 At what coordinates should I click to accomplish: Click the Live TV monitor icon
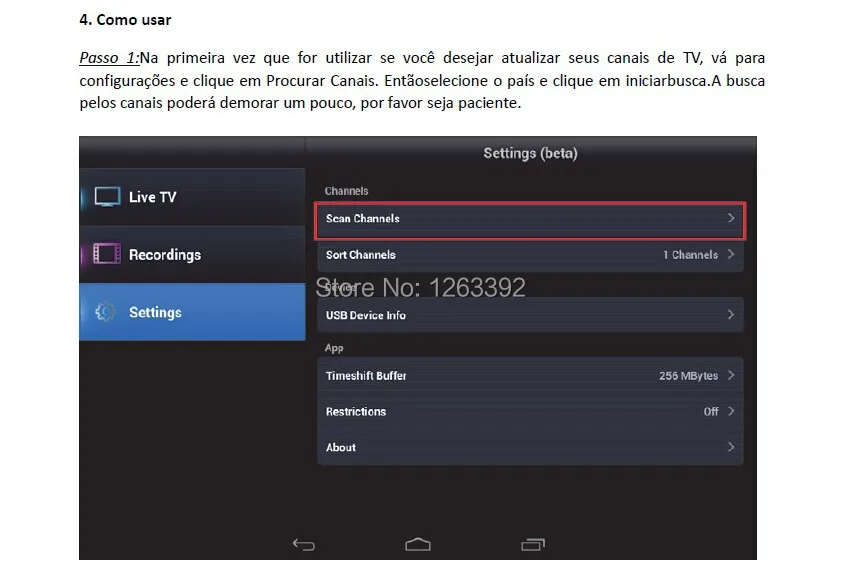click(x=107, y=197)
